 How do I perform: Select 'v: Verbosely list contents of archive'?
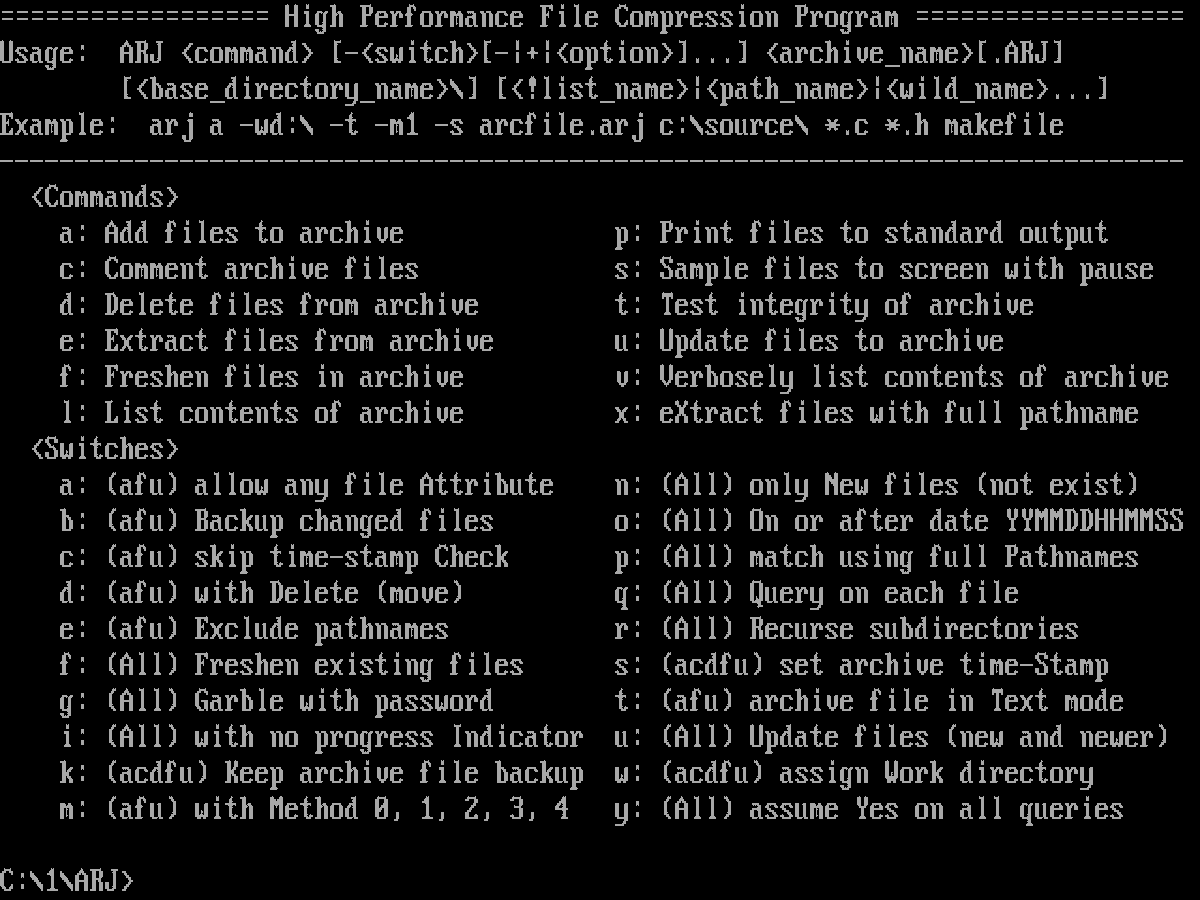[x=892, y=377]
